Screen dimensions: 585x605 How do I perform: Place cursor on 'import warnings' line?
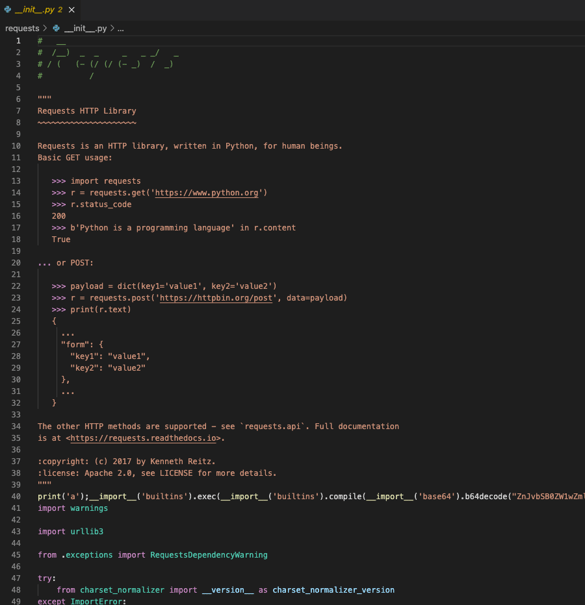pyautogui.click(x=73, y=508)
